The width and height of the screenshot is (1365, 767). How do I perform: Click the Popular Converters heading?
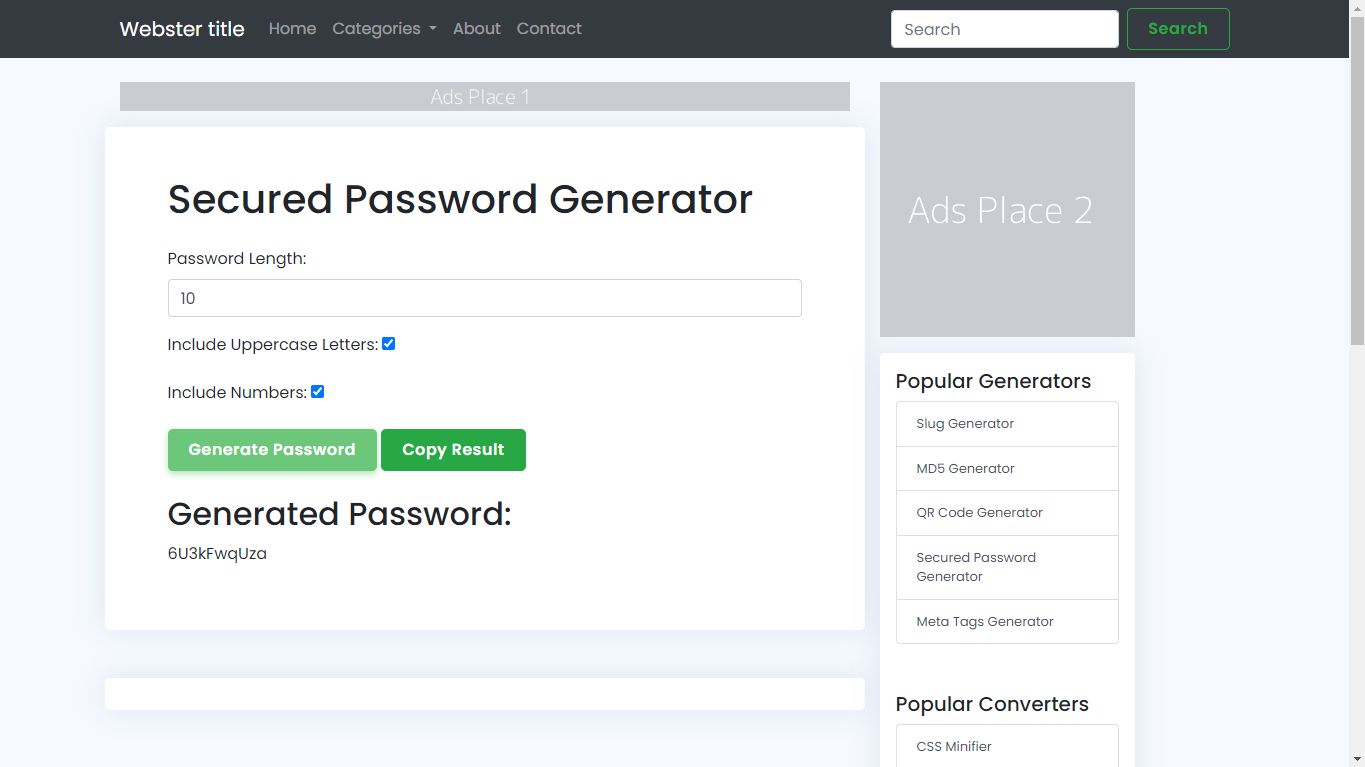pyautogui.click(x=992, y=704)
